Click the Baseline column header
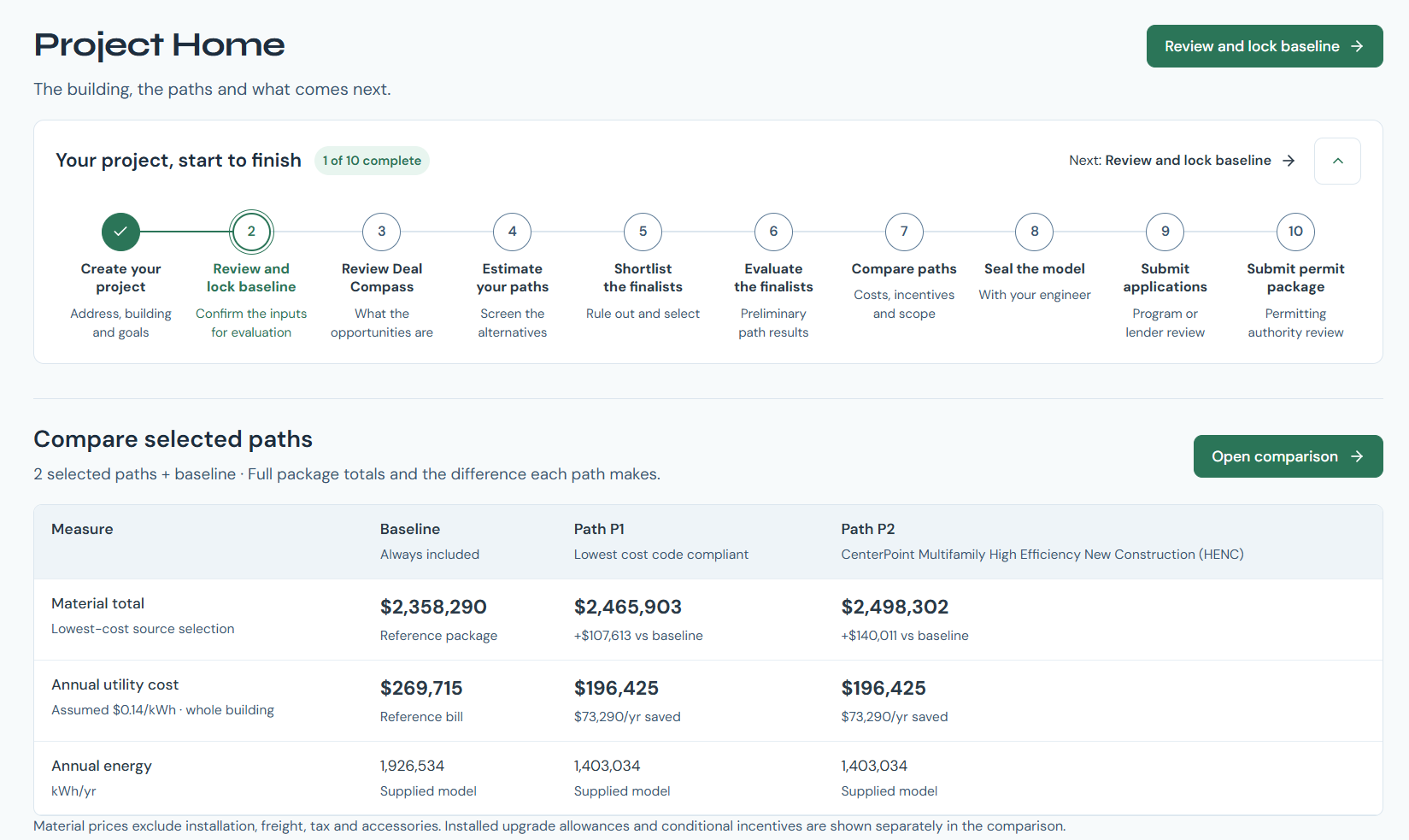This screenshot has width=1409, height=840. tap(410, 529)
